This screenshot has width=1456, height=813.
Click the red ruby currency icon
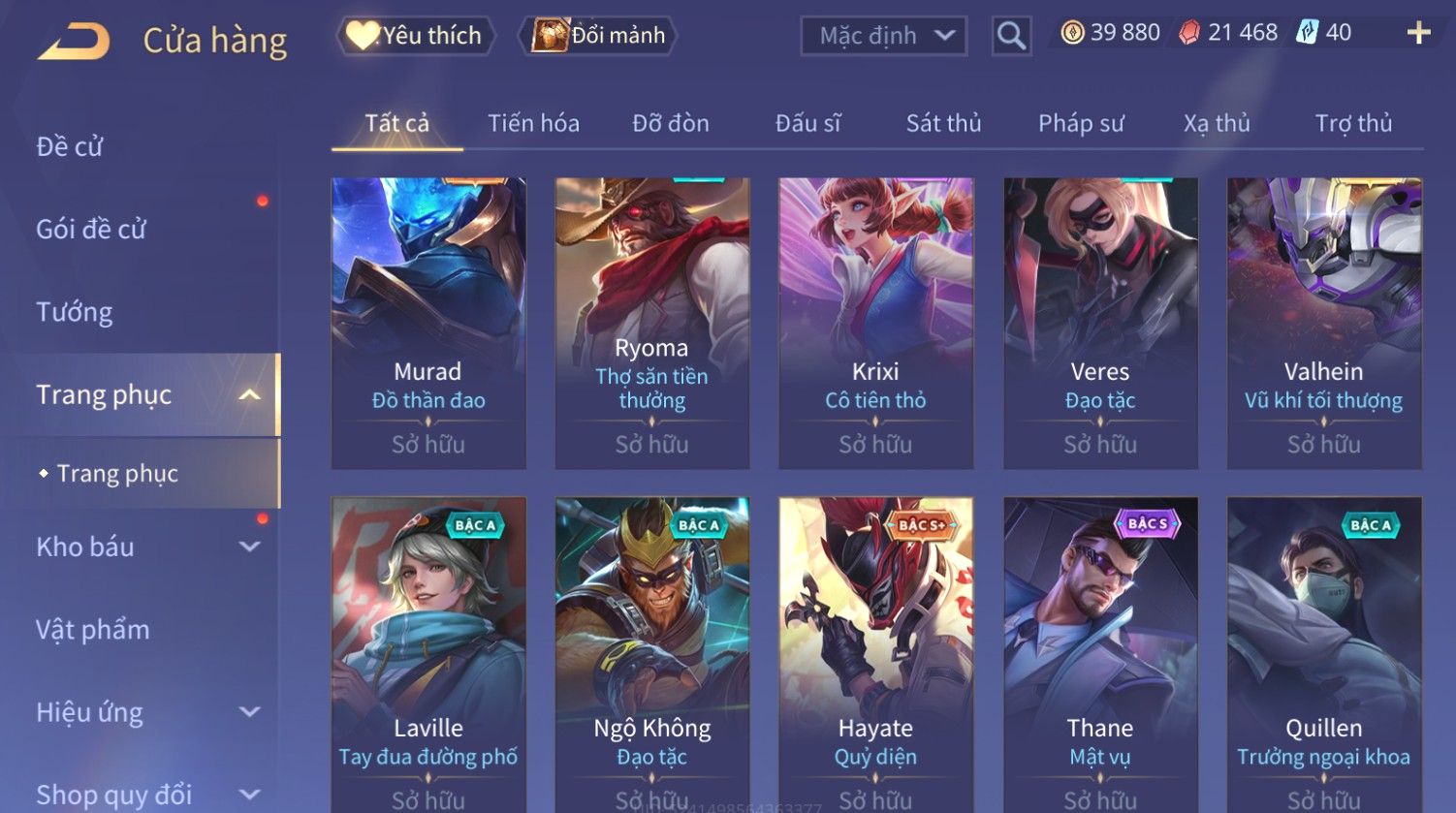pyautogui.click(x=1188, y=33)
